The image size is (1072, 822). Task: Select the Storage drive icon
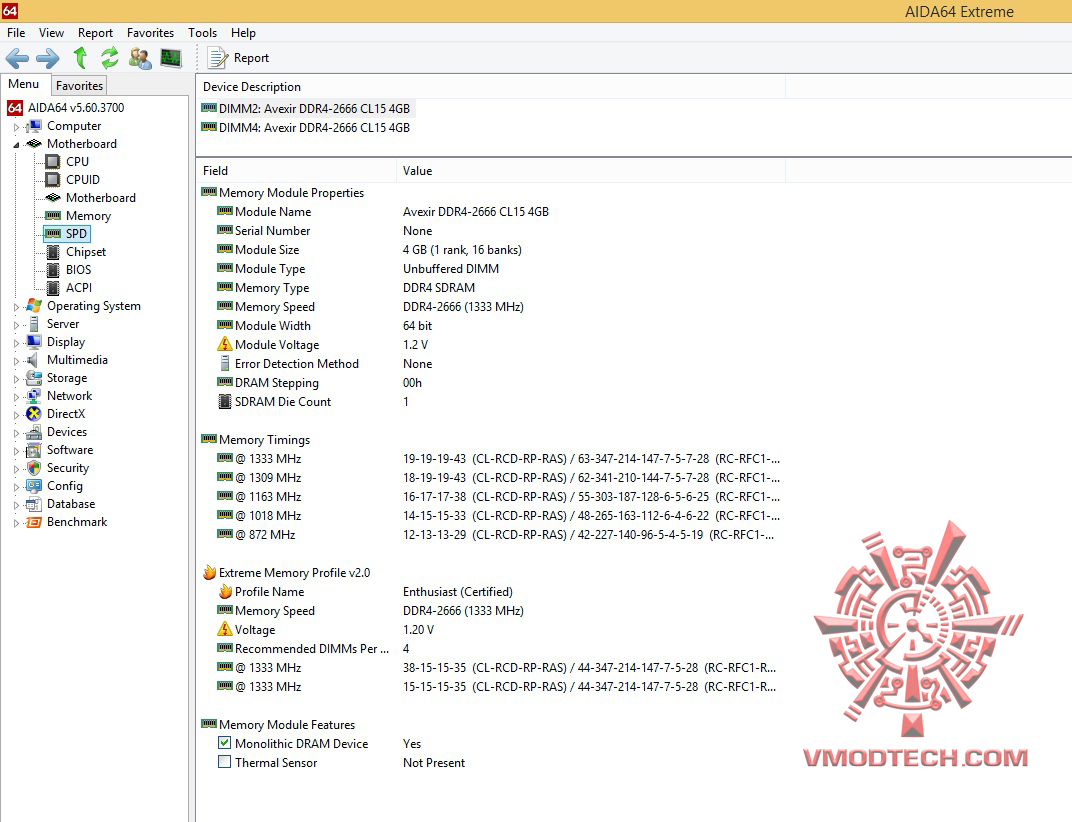tap(34, 377)
